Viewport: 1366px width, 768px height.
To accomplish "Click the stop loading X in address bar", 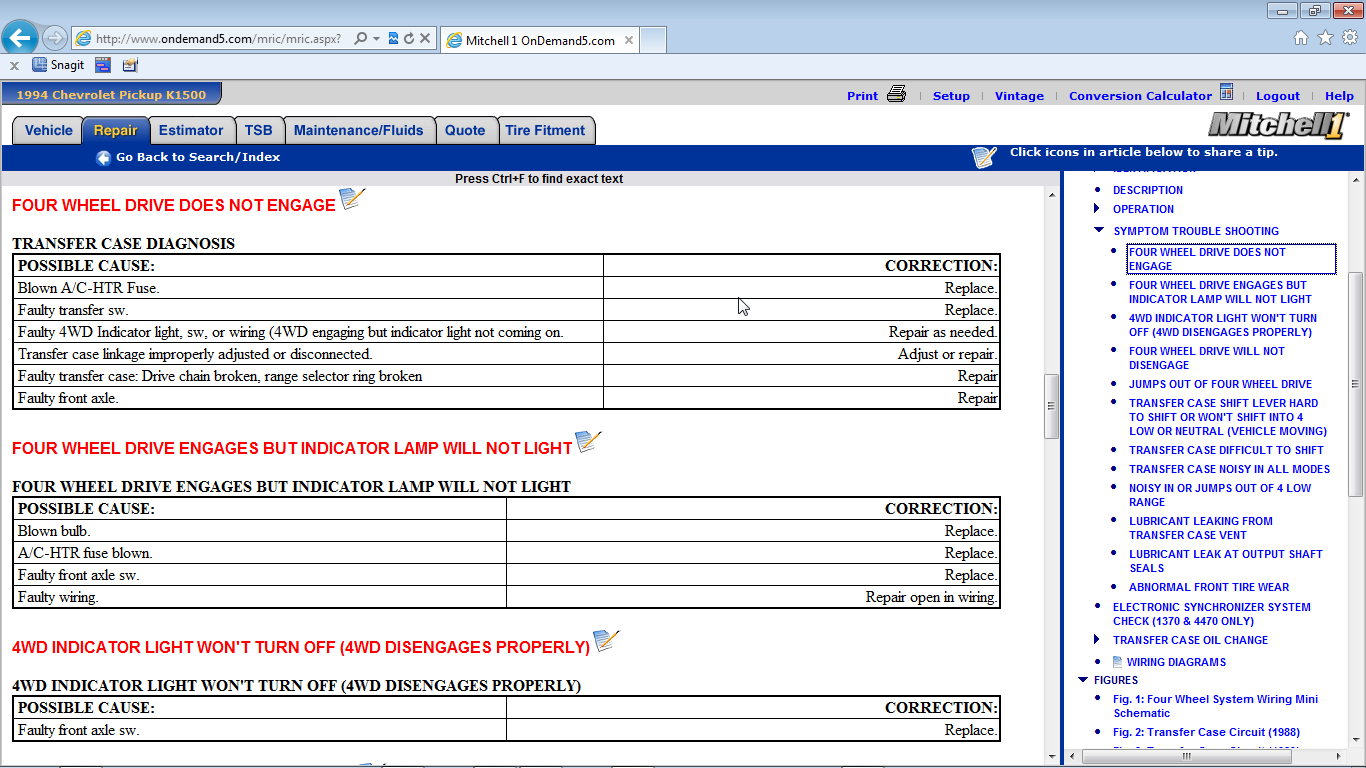I will pyautogui.click(x=425, y=39).
